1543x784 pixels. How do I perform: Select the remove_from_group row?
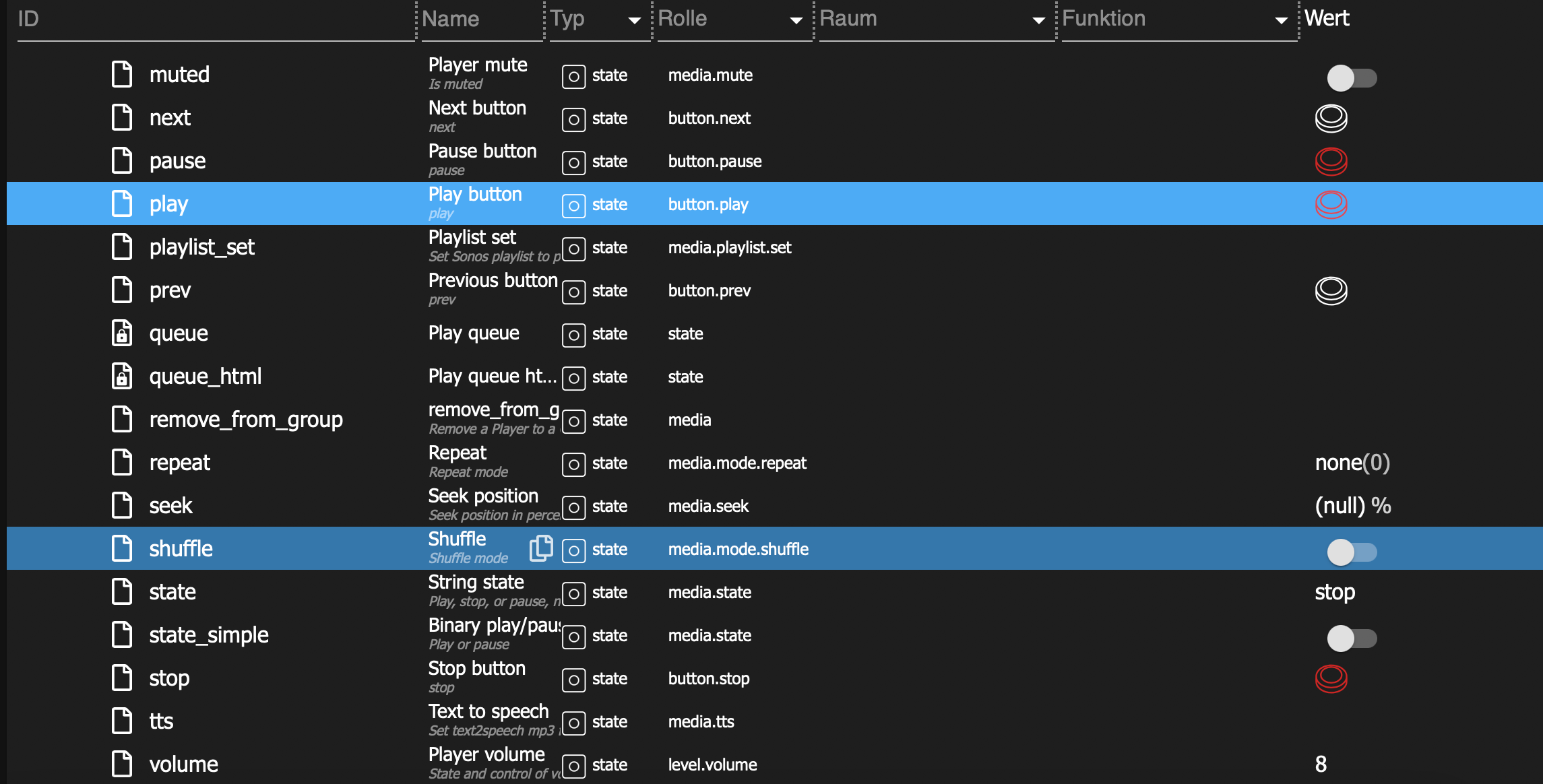pos(245,420)
